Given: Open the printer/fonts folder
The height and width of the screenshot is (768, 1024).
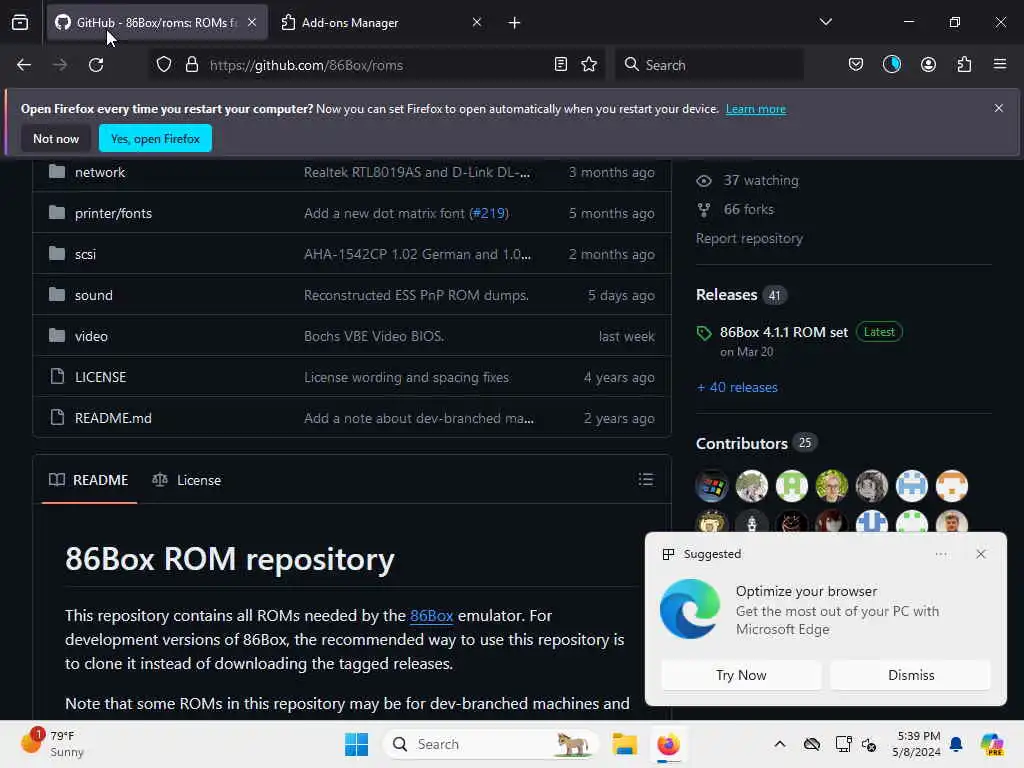Looking at the screenshot, I should tap(113, 214).
